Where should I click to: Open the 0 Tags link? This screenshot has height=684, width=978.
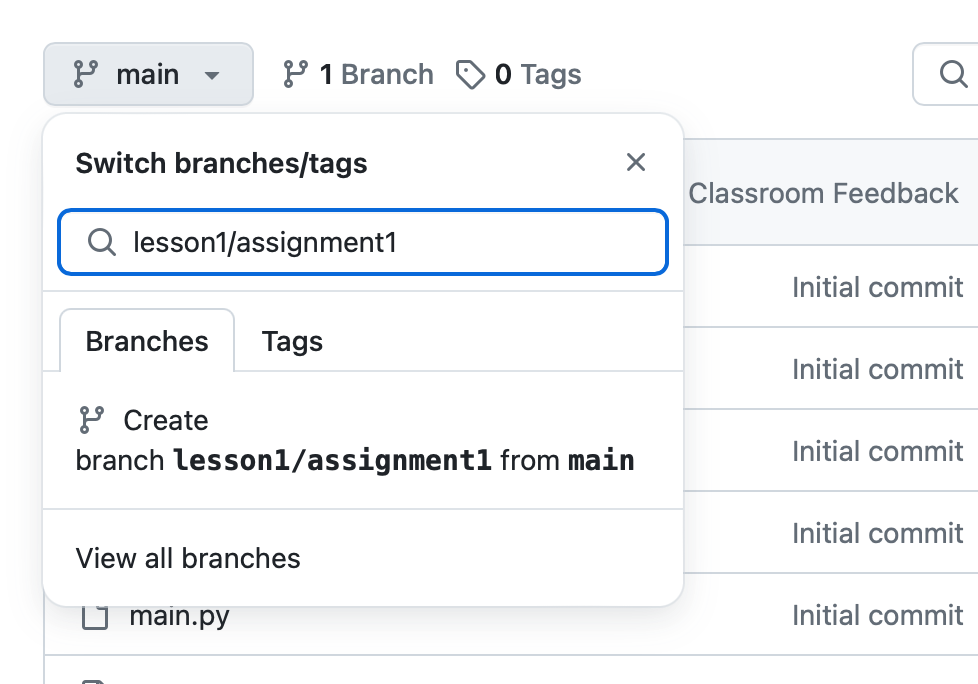point(537,74)
